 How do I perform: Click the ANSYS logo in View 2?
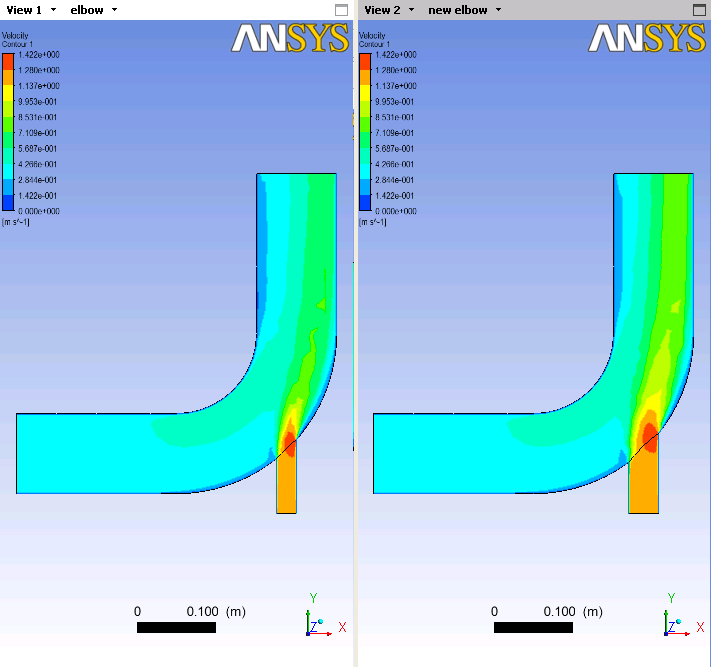coord(647,38)
